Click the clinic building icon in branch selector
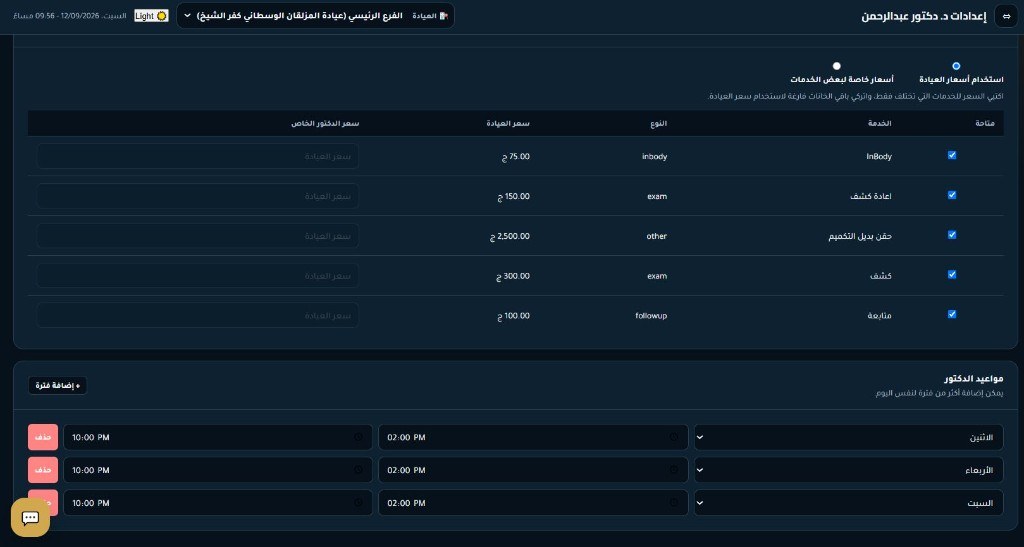The height and width of the screenshot is (547, 1024). click(x=444, y=16)
